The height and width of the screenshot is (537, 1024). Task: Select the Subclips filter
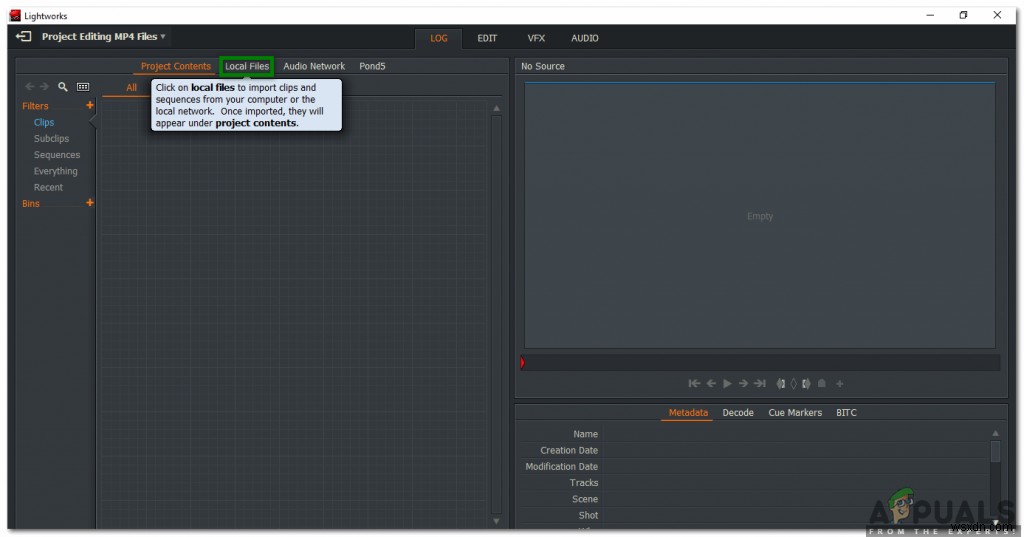tap(51, 139)
